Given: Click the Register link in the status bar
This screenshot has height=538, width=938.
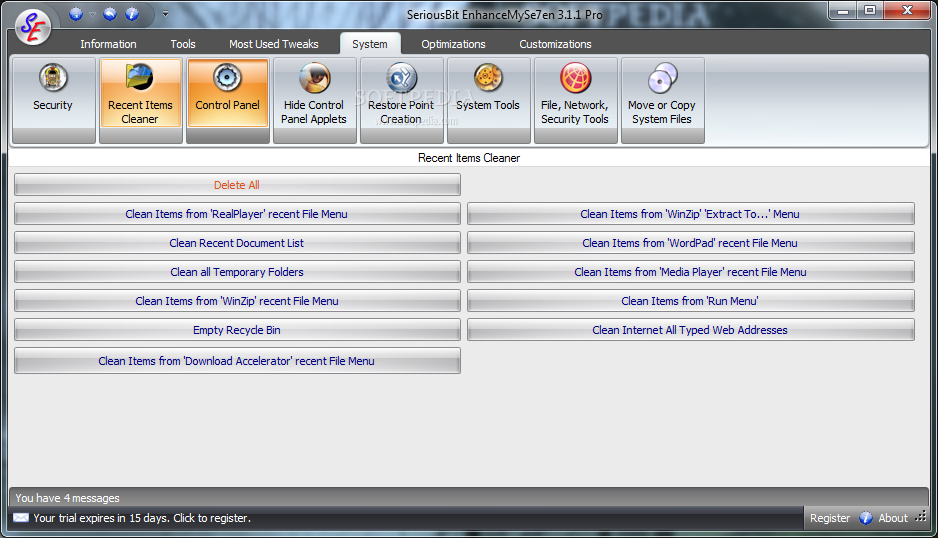Looking at the screenshot, I should coord(830,518).
